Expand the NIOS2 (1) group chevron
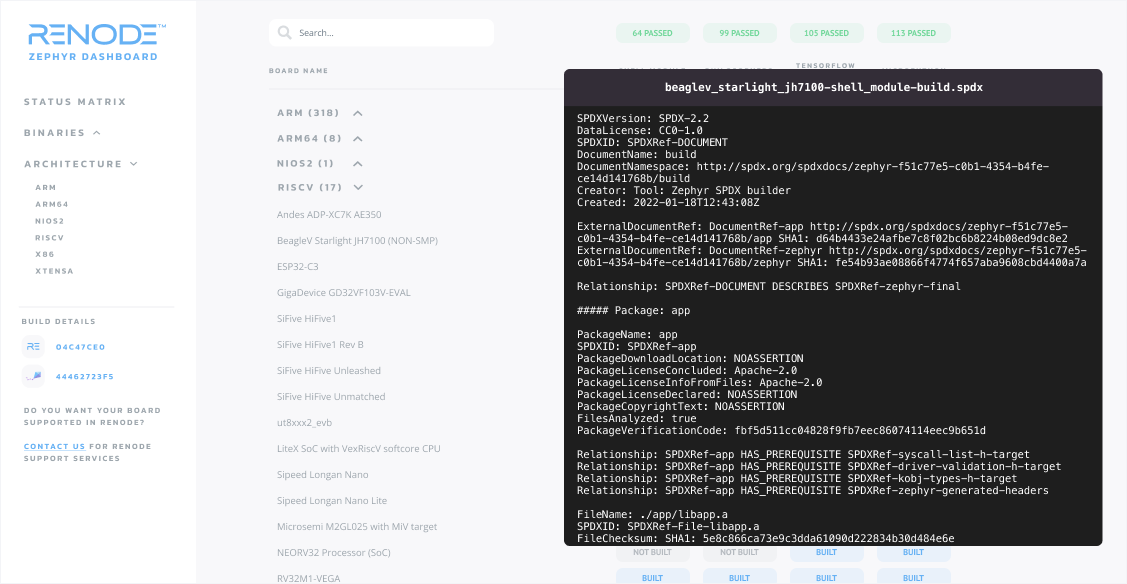The width and height of the screenshot is (1127, 584). (x=358, y=164)
